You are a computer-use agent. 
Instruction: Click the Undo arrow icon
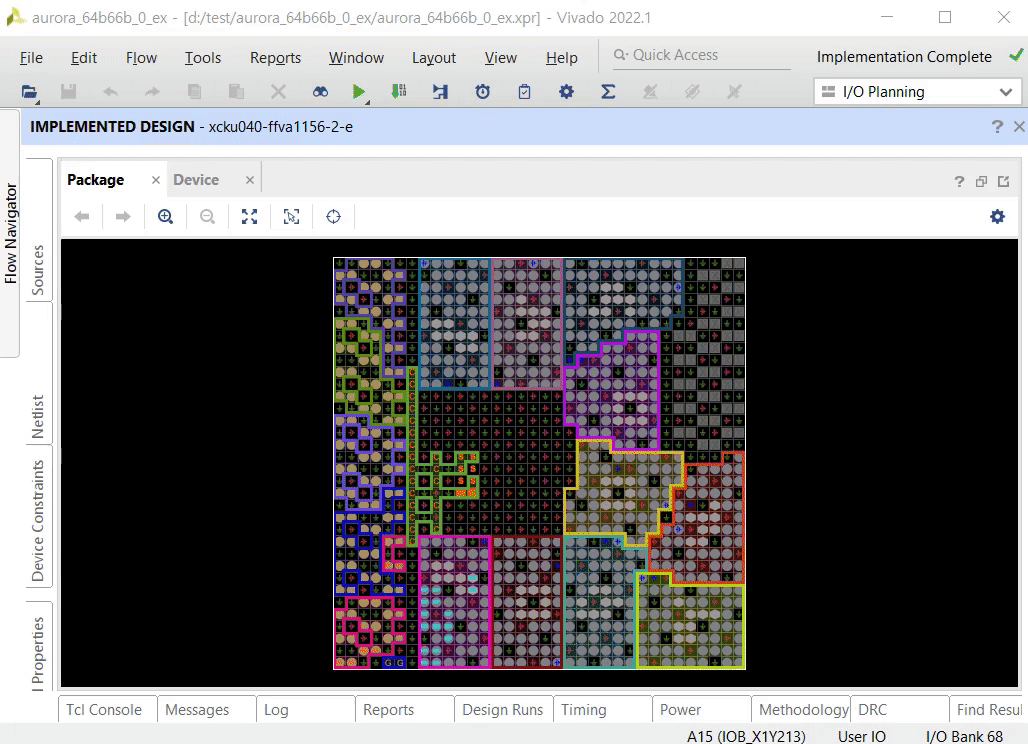[110, 92]
